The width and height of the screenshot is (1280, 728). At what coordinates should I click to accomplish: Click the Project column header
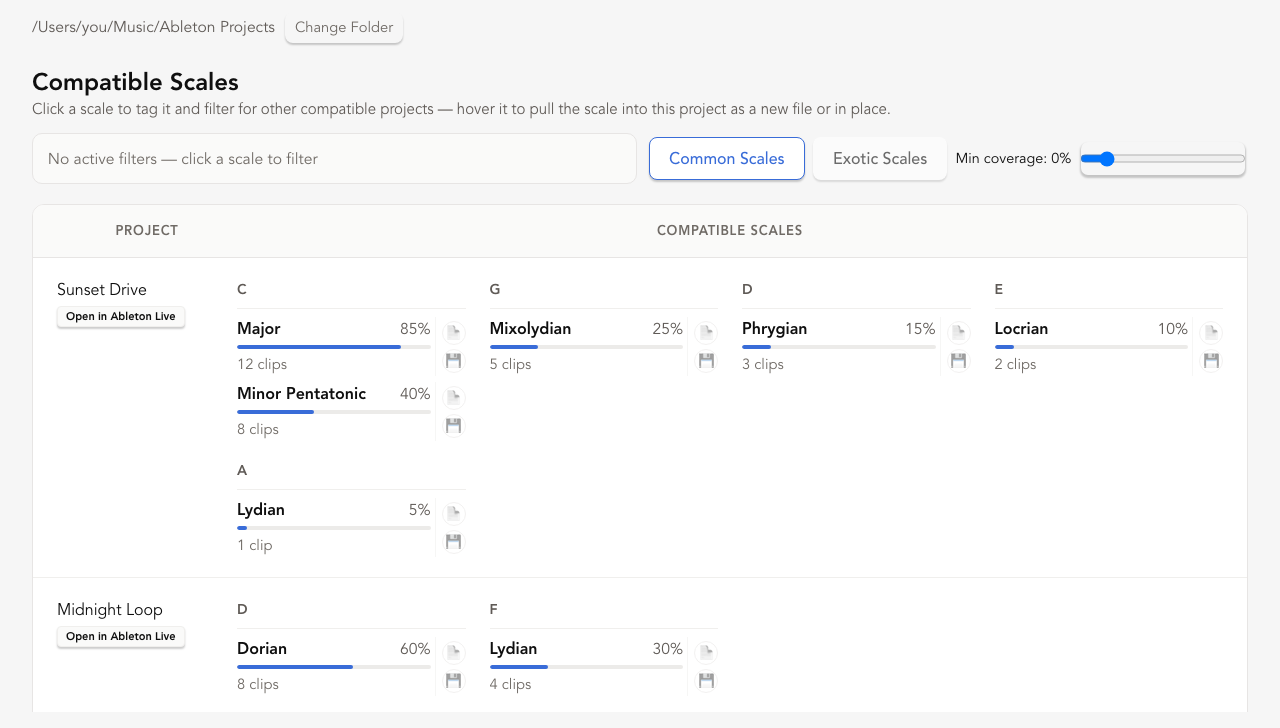tap(147, 230)
